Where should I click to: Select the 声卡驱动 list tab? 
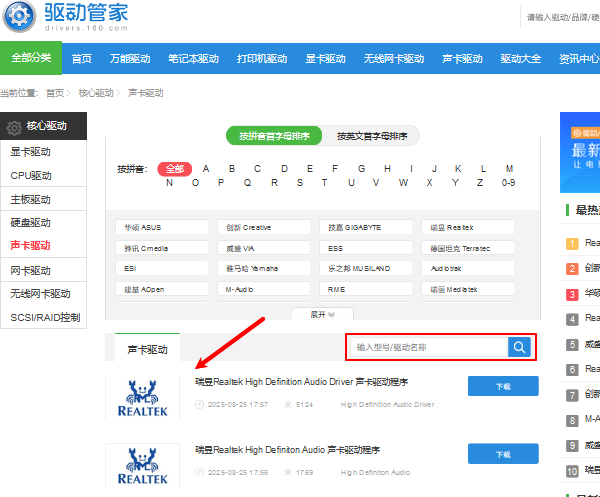[147, 349]
